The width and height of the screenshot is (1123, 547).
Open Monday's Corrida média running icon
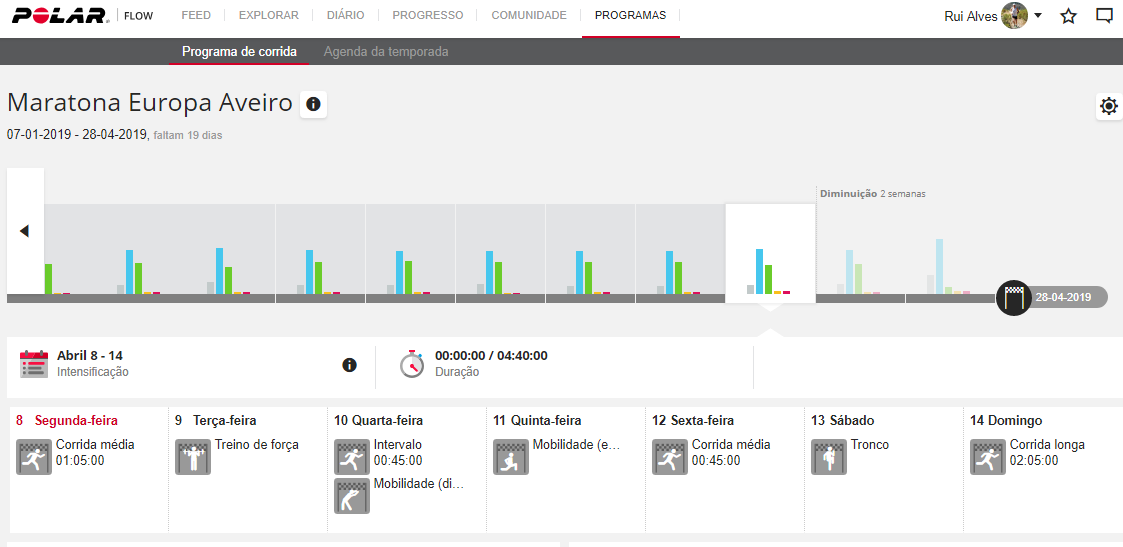[x=33, y=457]
